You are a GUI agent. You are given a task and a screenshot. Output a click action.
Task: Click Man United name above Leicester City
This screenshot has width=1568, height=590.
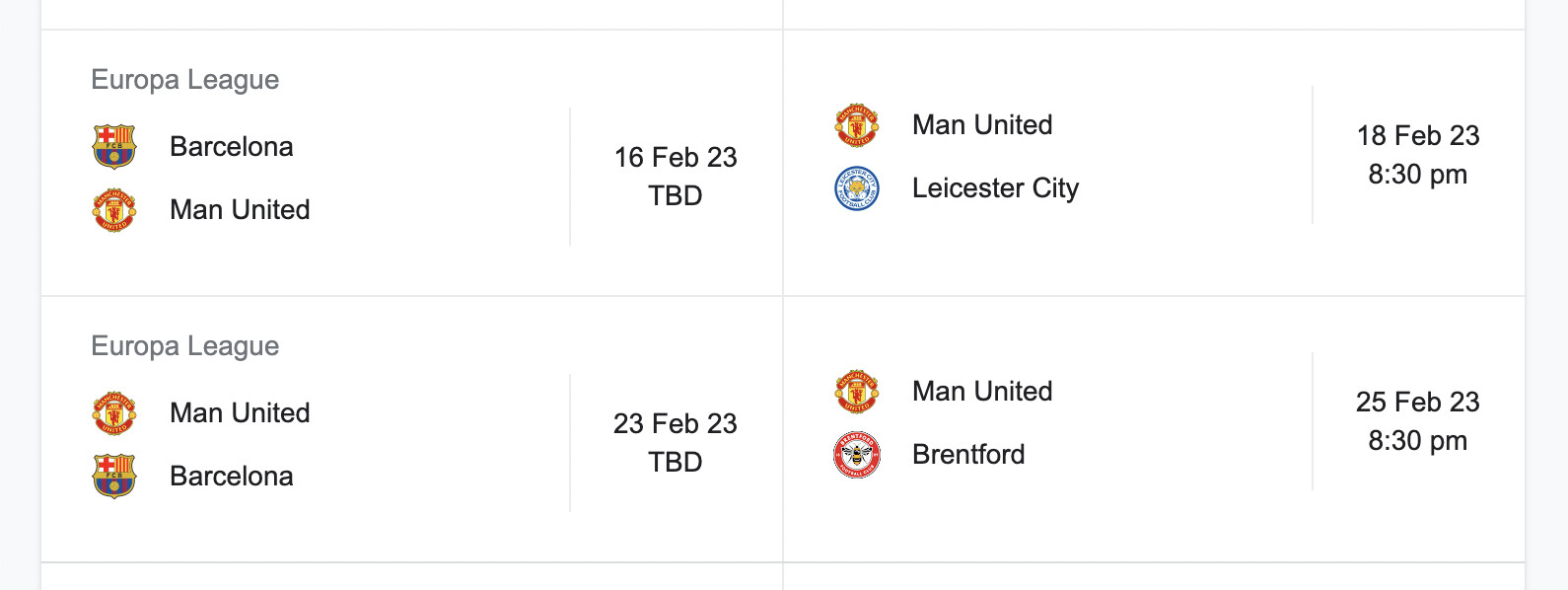tap(982, 125)
